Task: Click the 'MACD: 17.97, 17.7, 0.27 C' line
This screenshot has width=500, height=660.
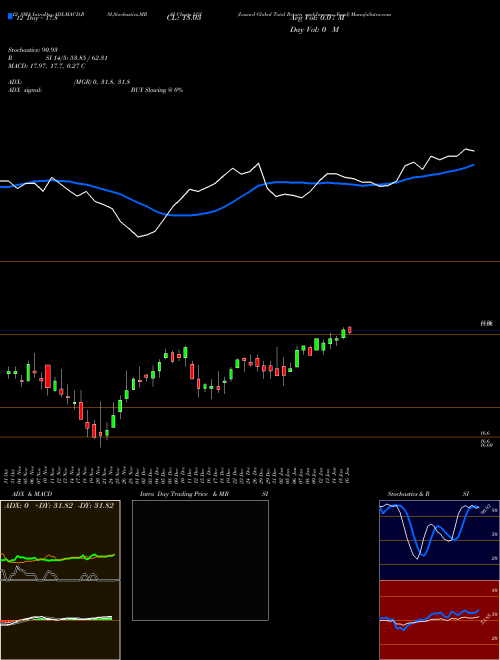Action: click(47, 66)
